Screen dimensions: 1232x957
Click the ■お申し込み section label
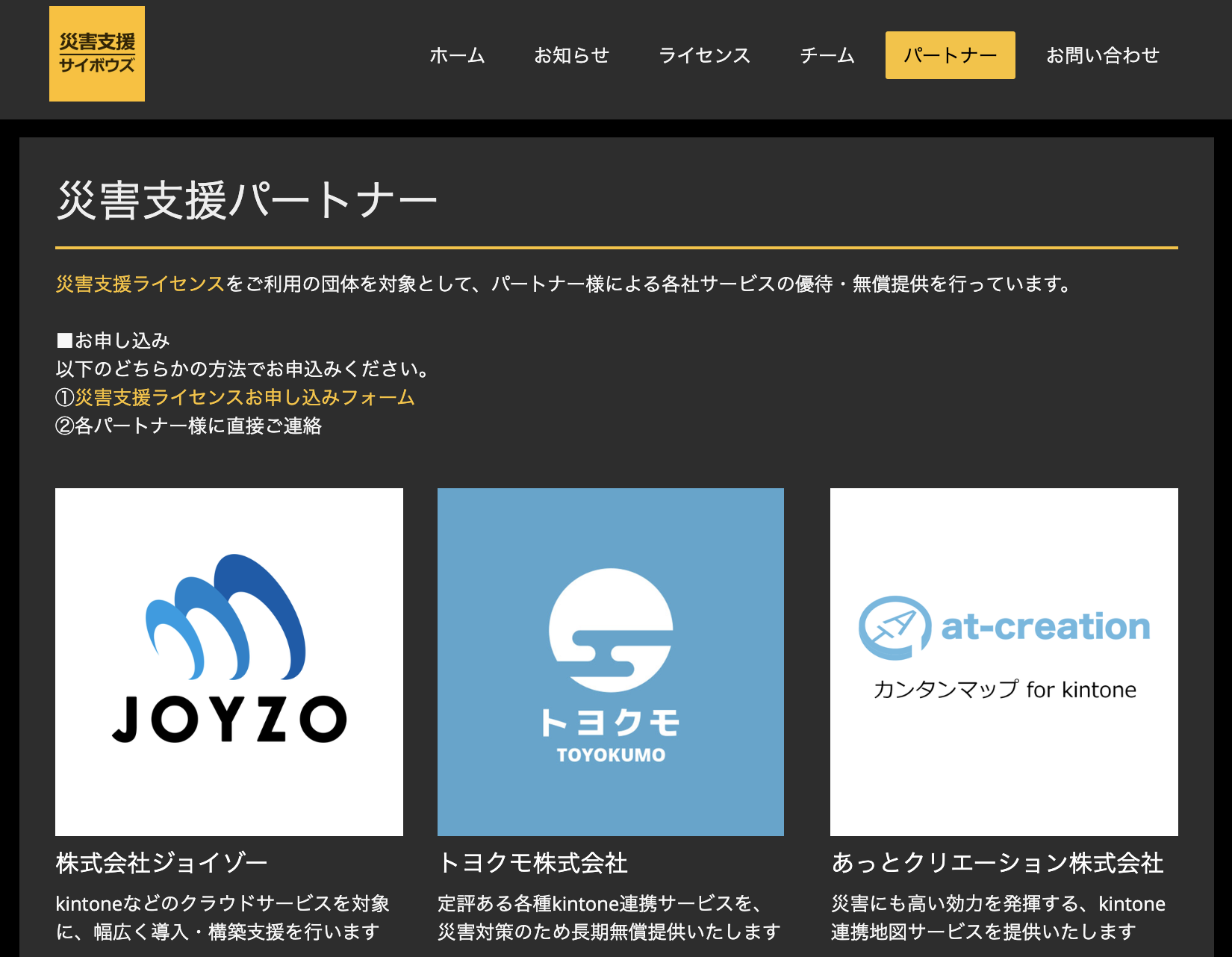(x=113, y=340)
